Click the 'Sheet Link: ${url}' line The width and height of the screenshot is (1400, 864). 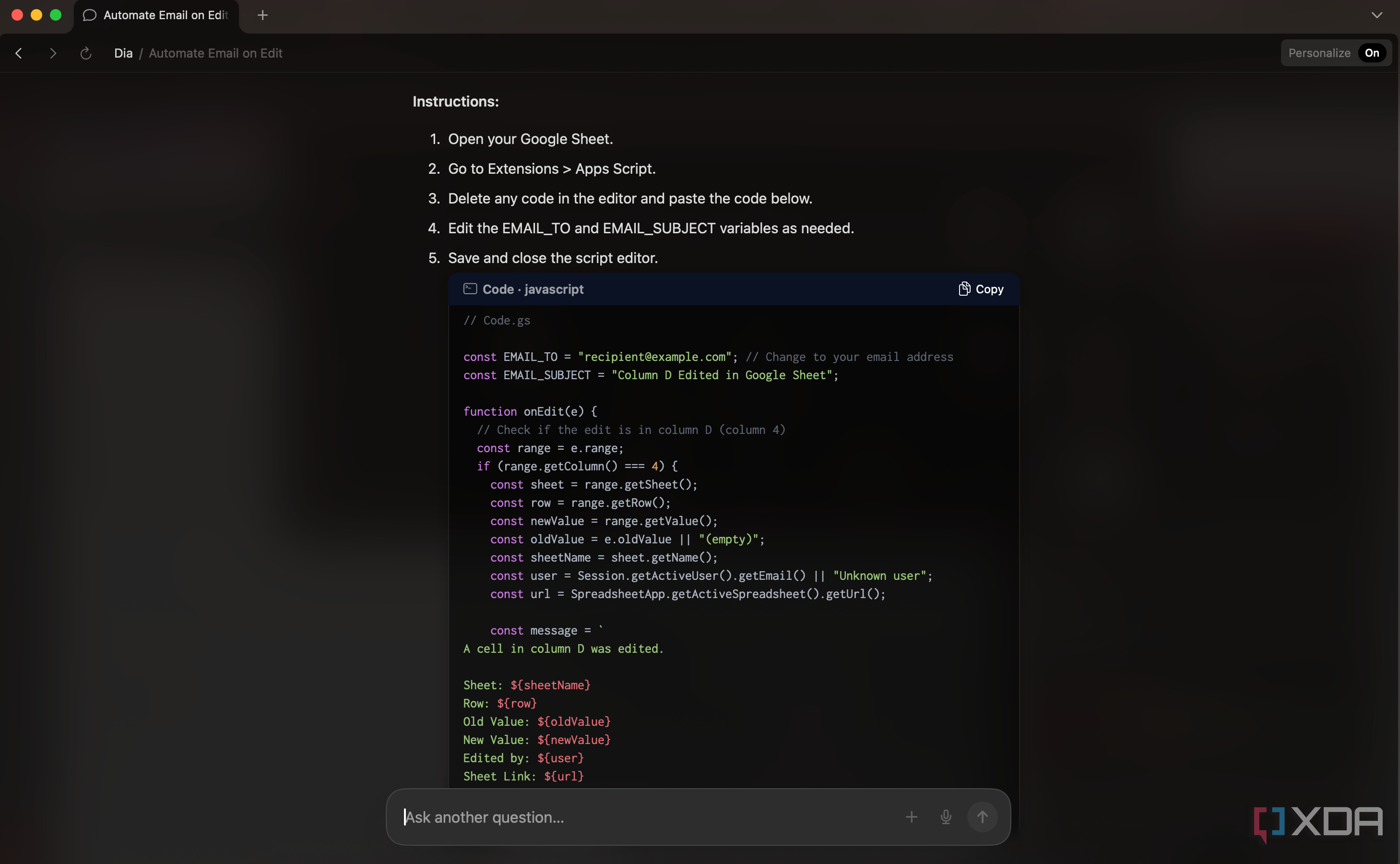(x=523, y=777)
